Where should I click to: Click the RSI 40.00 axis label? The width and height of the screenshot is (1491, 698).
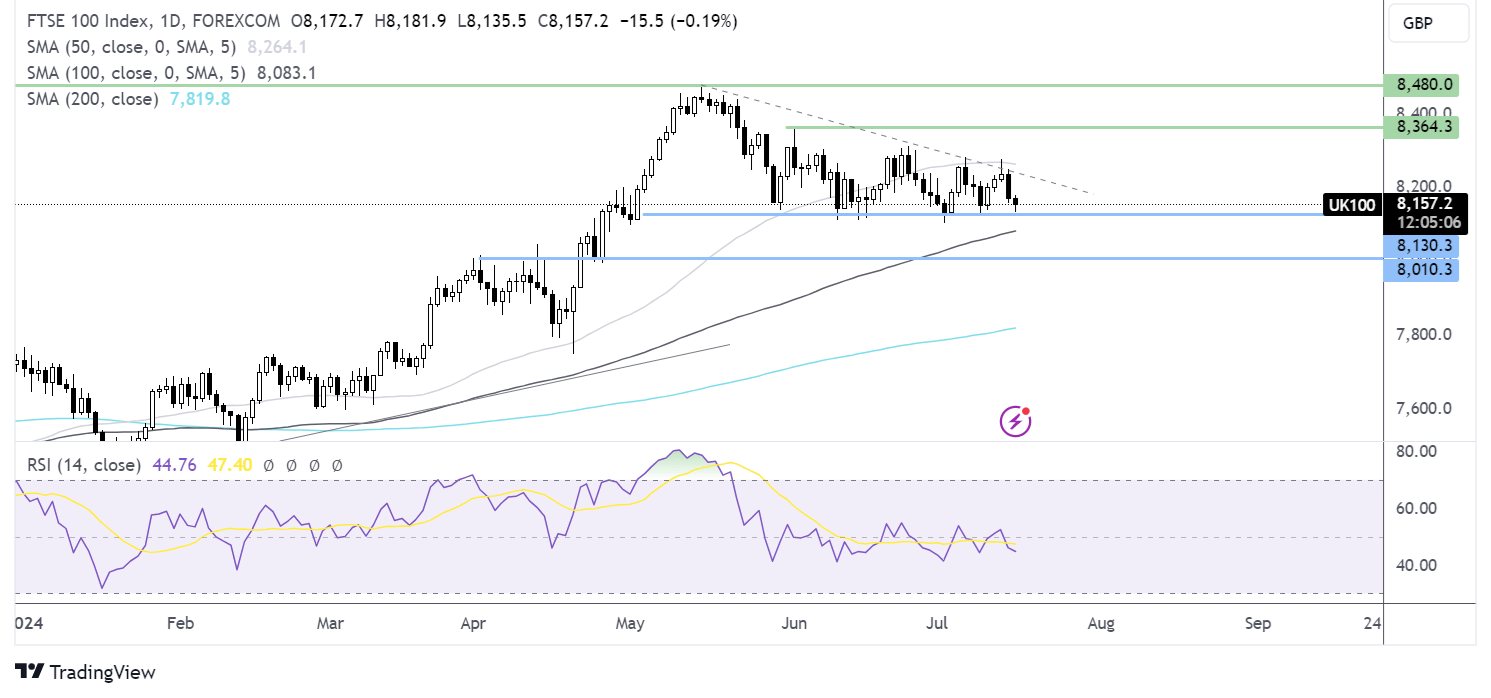tap(1415, 565)
